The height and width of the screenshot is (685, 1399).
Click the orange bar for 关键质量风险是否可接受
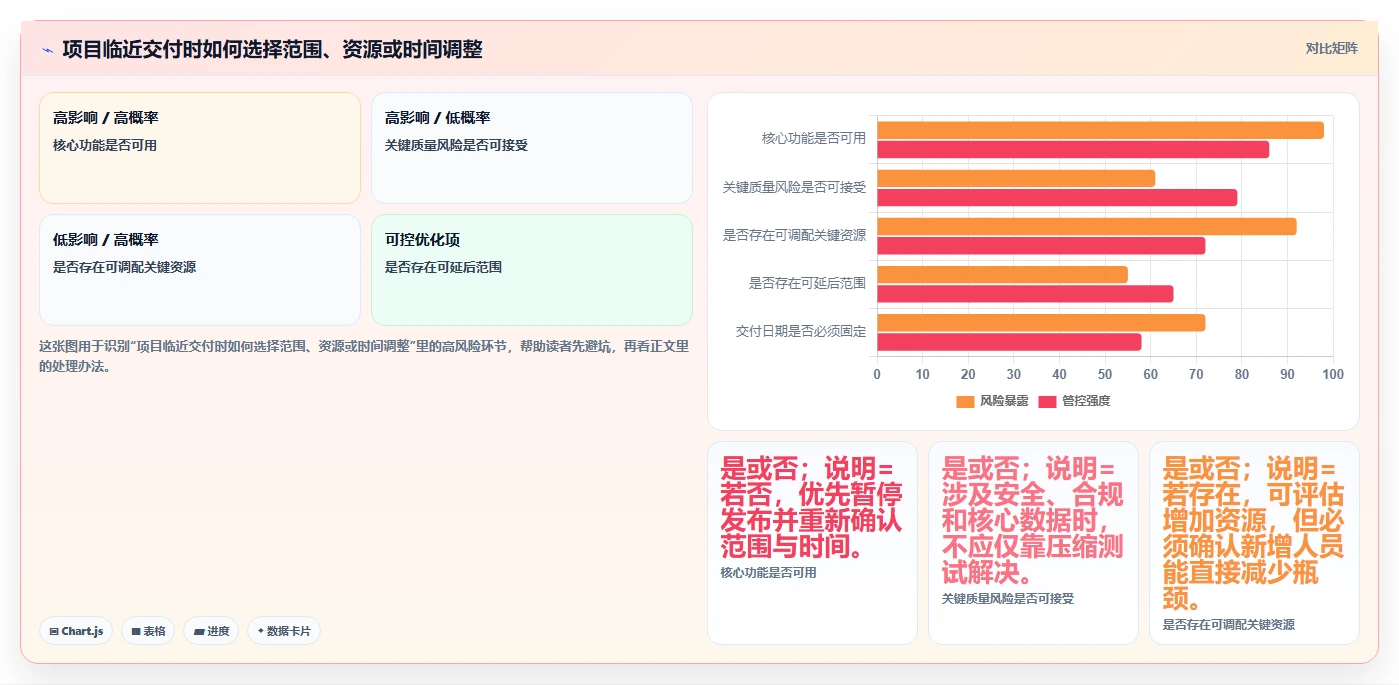(1016, 178)
